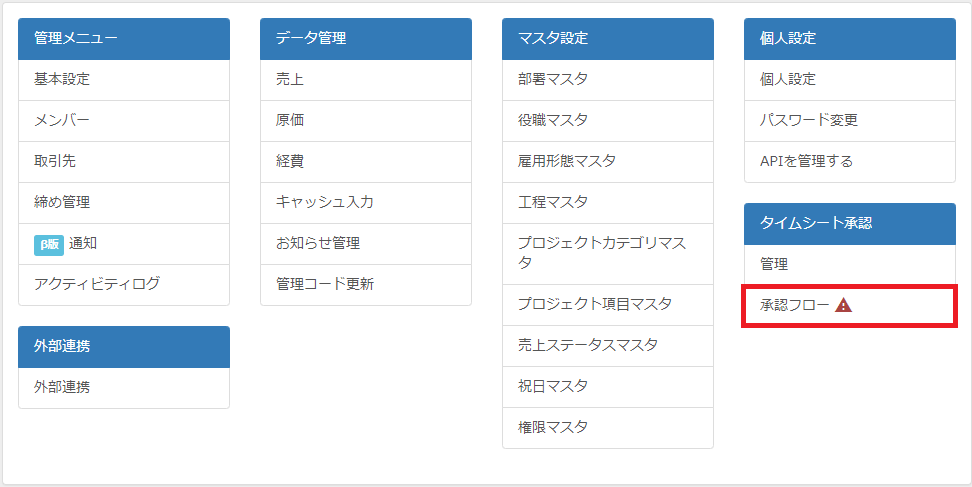Open 基本設定 in 管理メニュー
Screen dimensions: 972x487
(x=124, y=79)
